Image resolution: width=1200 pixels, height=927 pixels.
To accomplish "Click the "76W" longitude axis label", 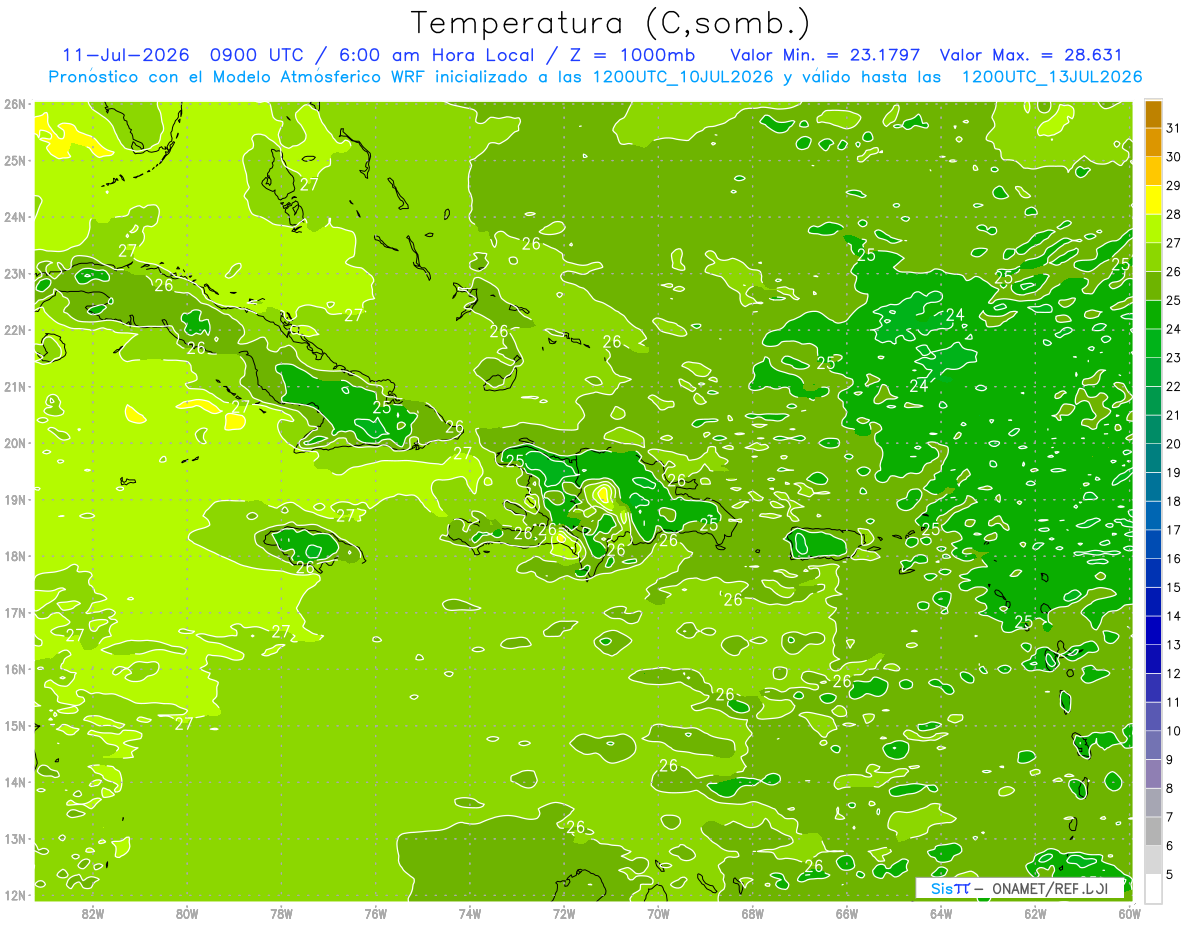I will [x=376, y=913].
